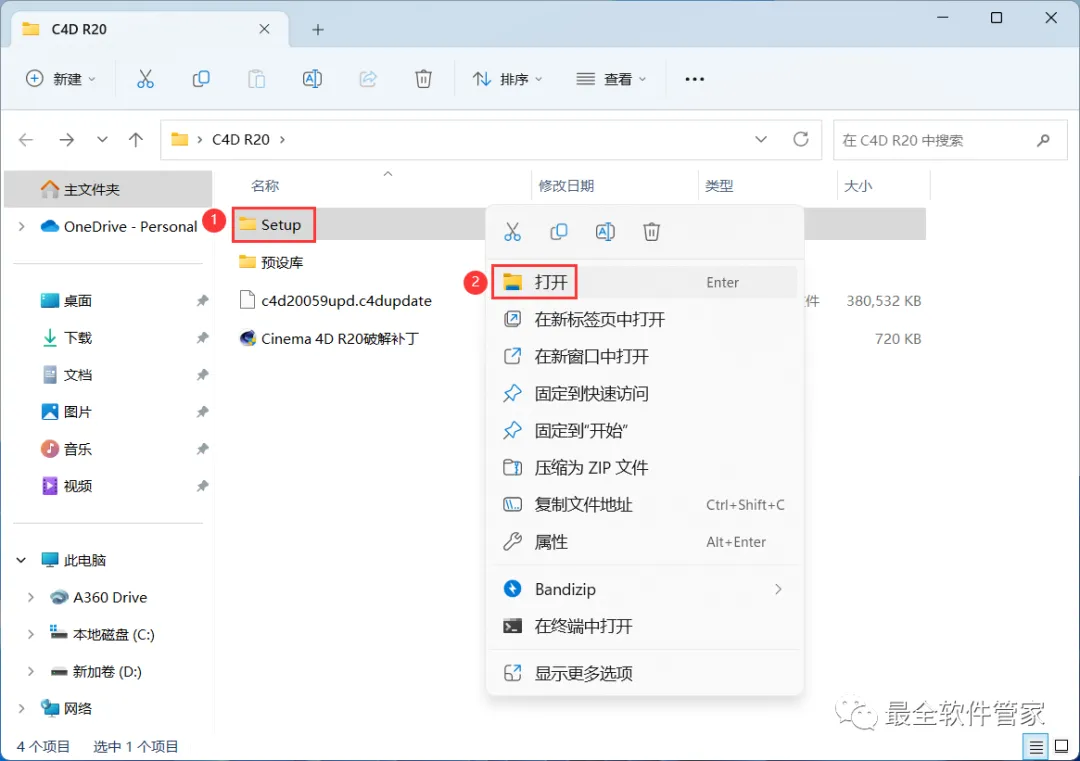Sort by the 名称 column header

pyautogui.click(x=265, y=186)
